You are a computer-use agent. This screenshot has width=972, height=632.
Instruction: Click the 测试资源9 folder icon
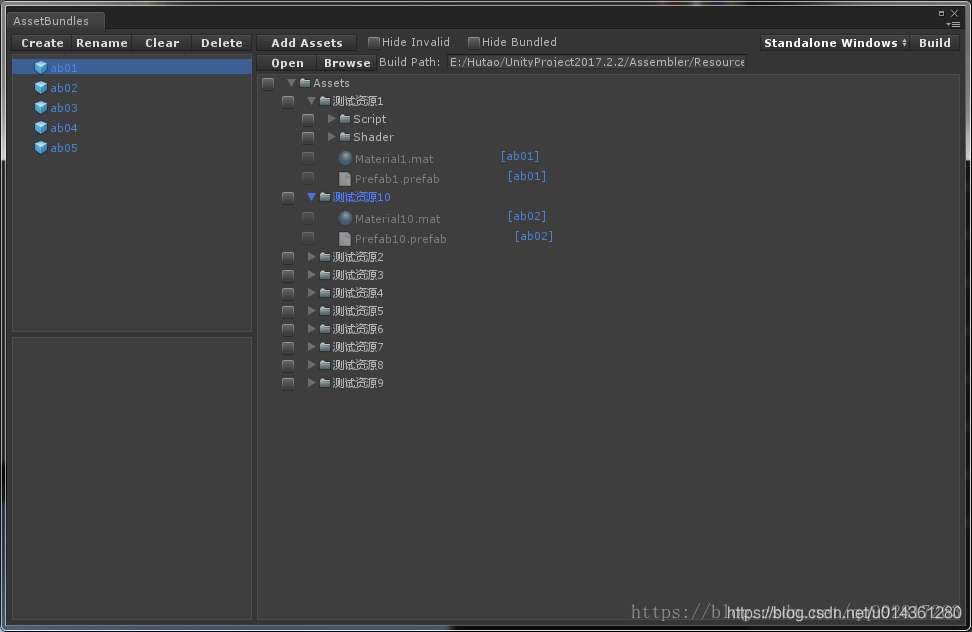tap(325, 382)
